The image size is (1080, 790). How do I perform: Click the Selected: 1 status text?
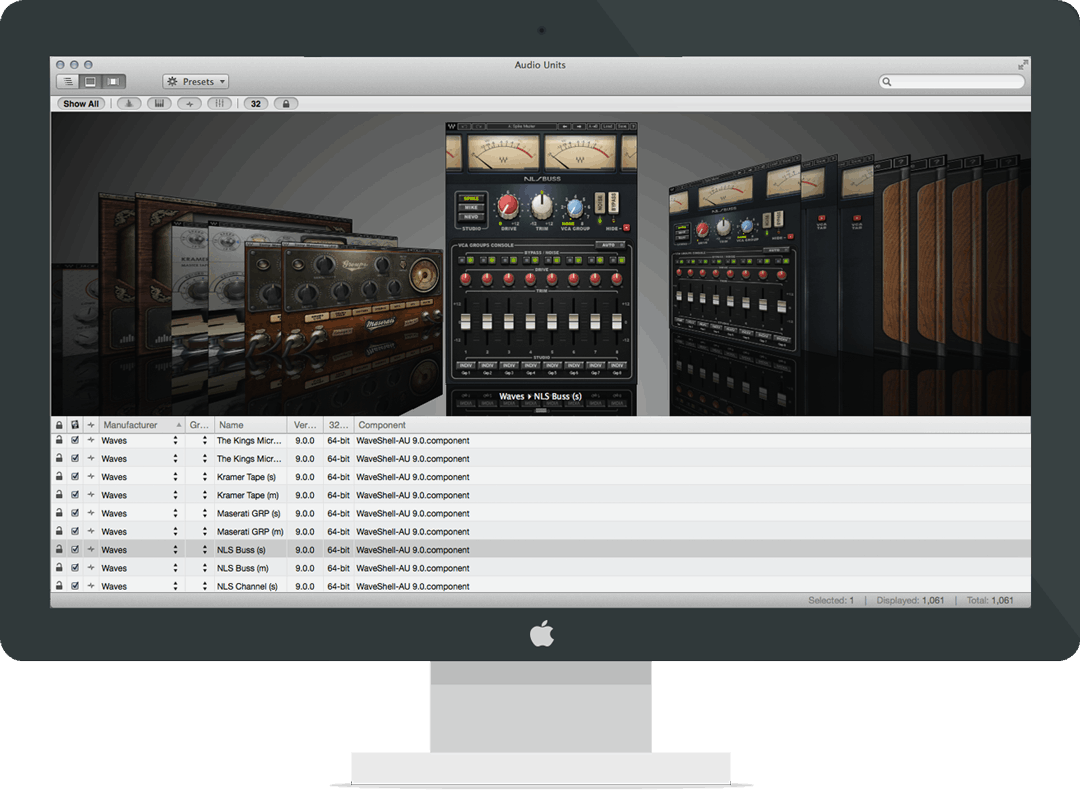[831, 601]
